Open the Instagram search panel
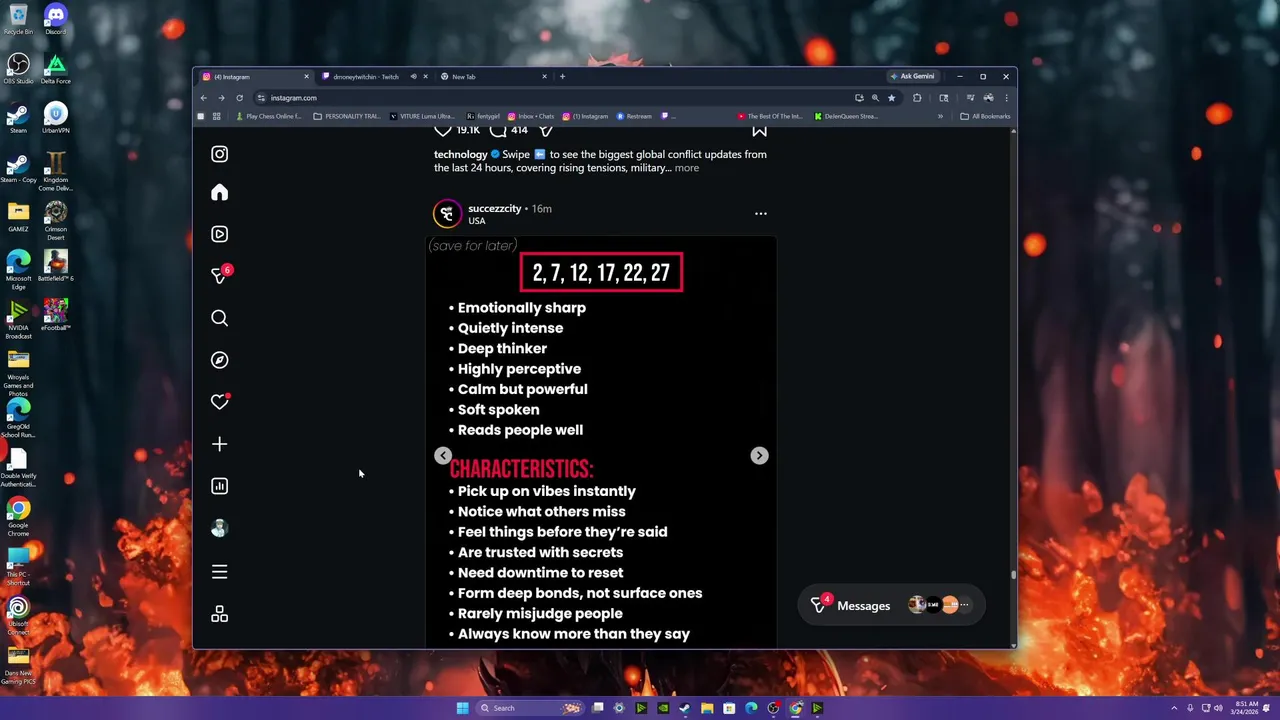1280x720 pixels. 219,318
